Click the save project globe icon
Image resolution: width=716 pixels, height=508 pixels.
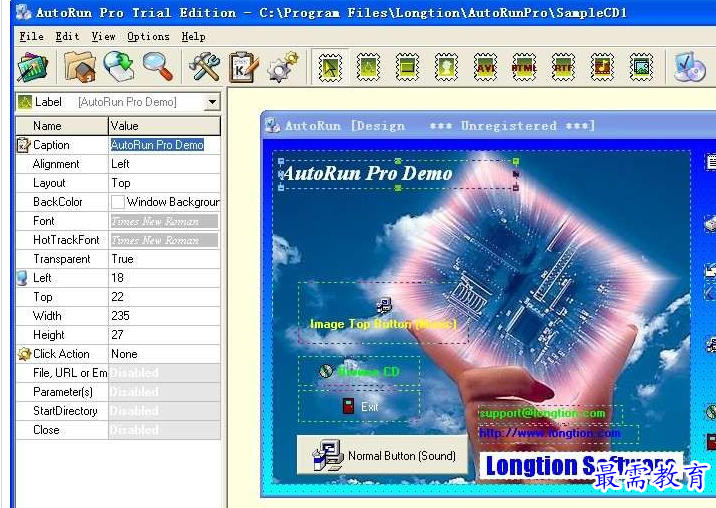tap(119, 67)
